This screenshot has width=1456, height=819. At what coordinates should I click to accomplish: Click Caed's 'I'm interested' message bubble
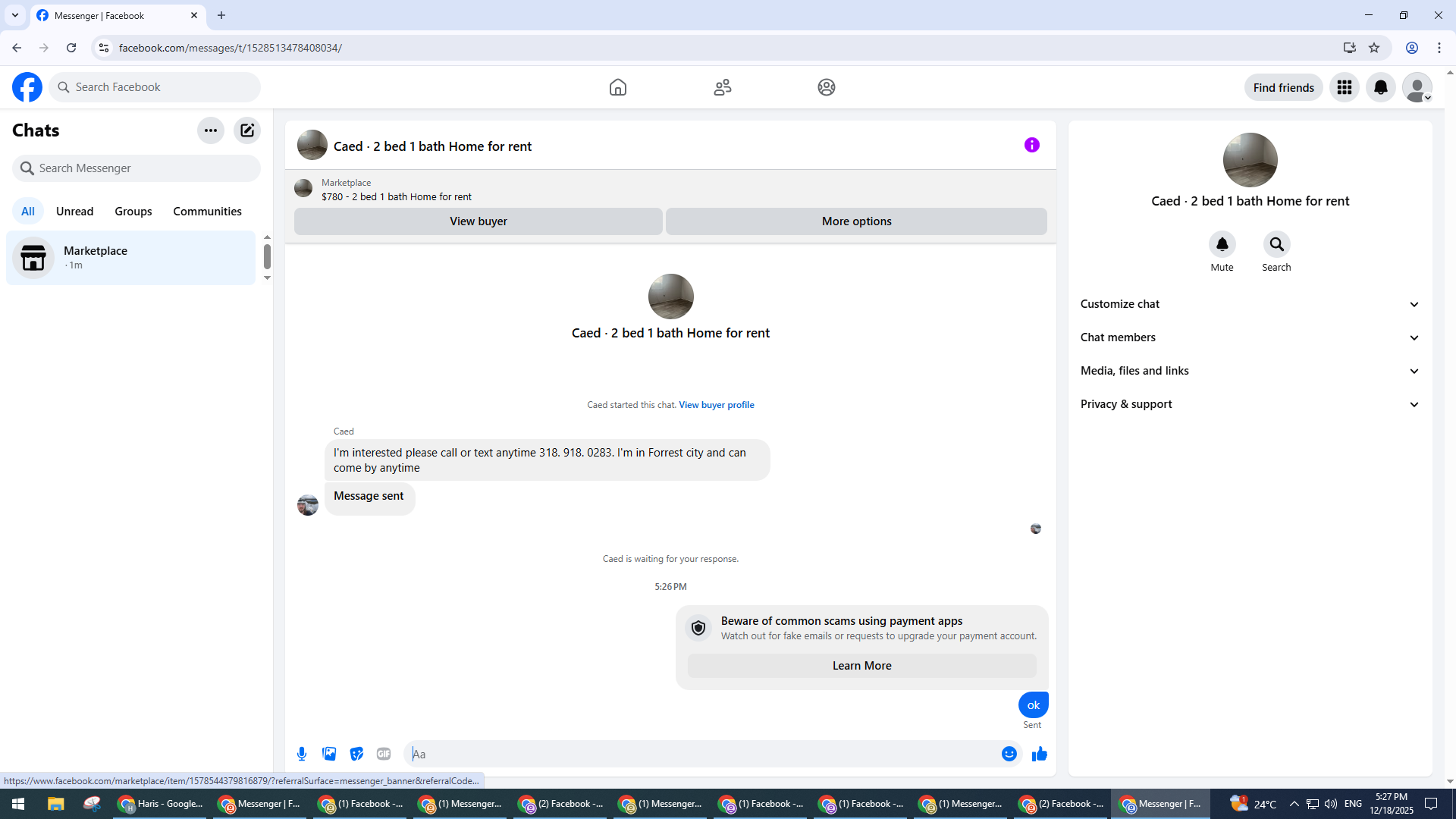tap(547, 460)
